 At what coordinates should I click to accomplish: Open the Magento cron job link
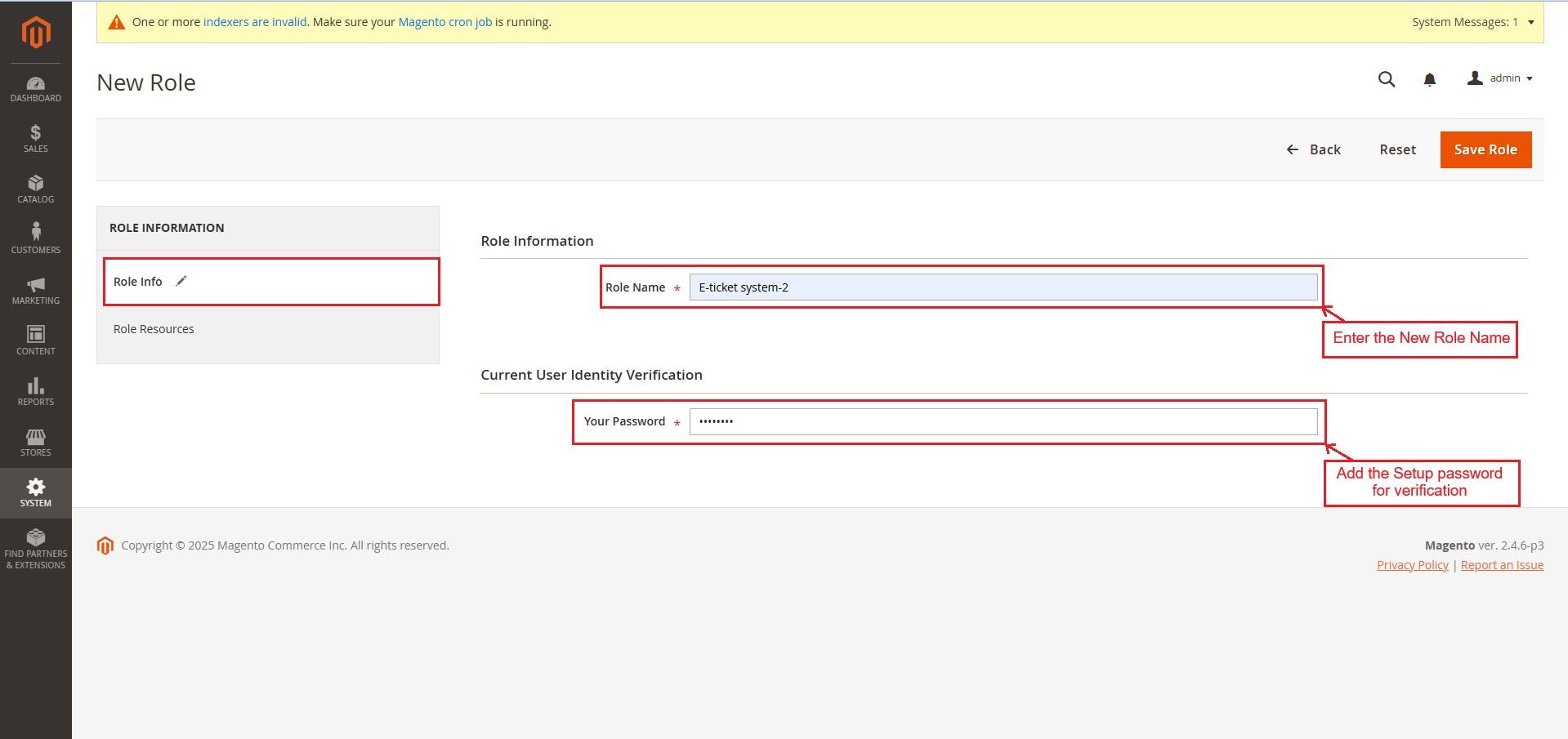point(444,22)
